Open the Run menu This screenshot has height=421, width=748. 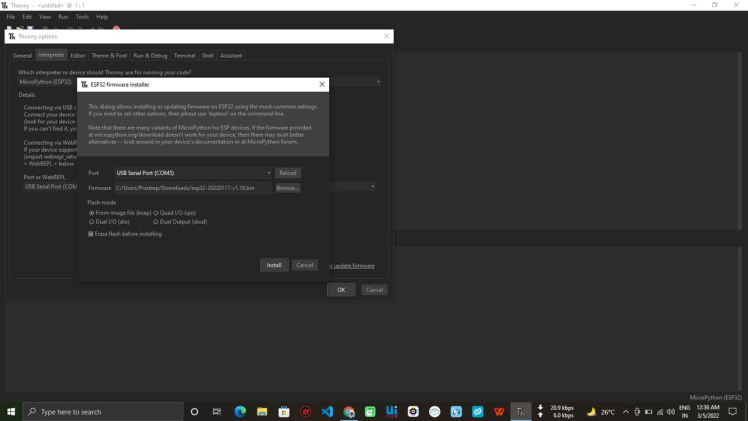63,17
